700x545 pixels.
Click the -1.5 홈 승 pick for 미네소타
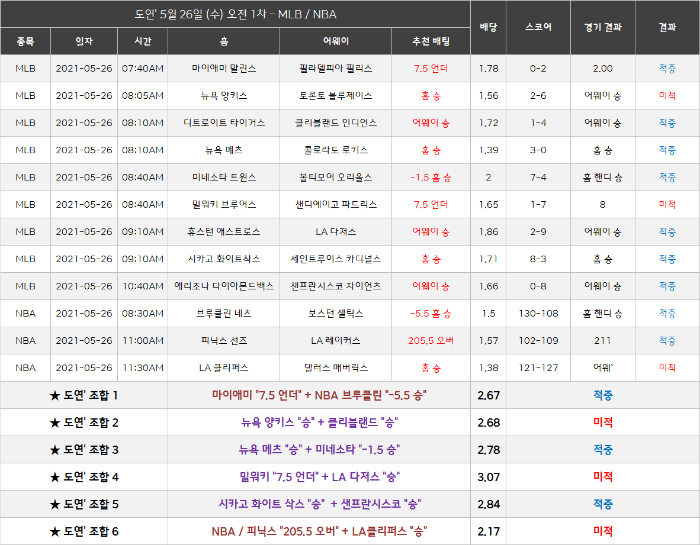[430, 177]
